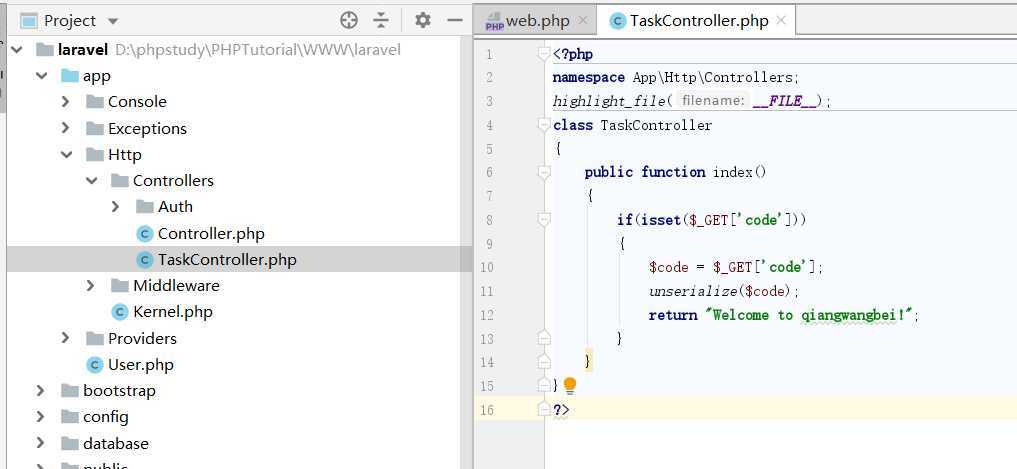This screenshot has height=469, width=1017.
Task: Click the unserialize call on line 11
Action: 693,291
